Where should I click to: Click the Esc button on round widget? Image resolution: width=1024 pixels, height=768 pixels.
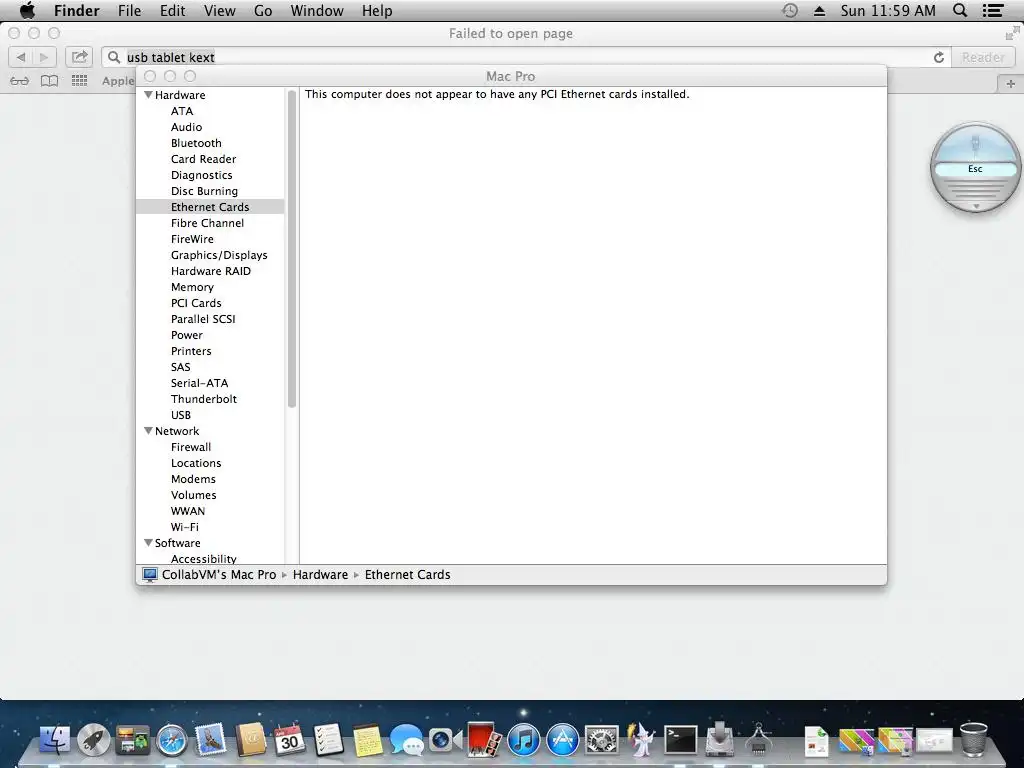[975, 168]
